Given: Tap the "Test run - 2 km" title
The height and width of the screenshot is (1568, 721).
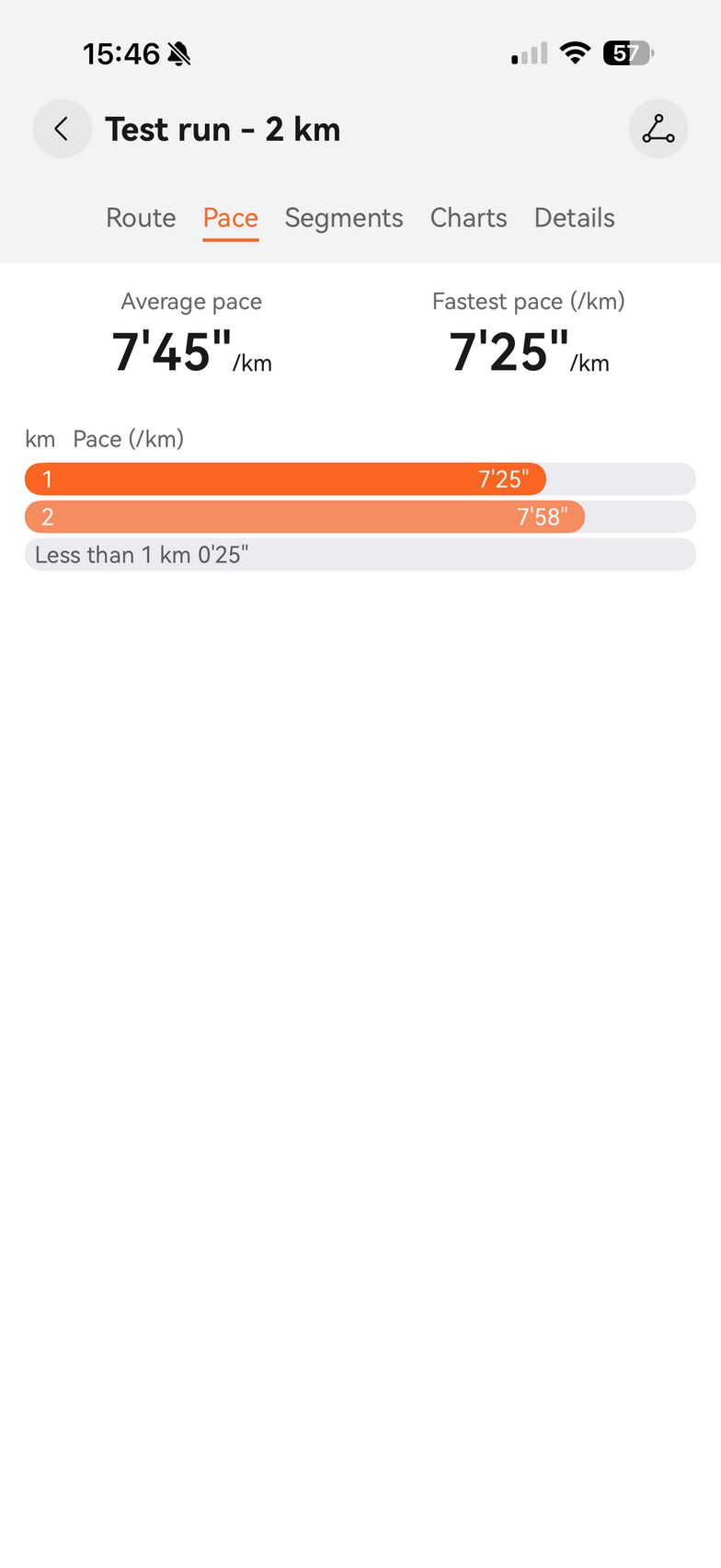Looking at the screenshot, I should [x=223, y=130].
